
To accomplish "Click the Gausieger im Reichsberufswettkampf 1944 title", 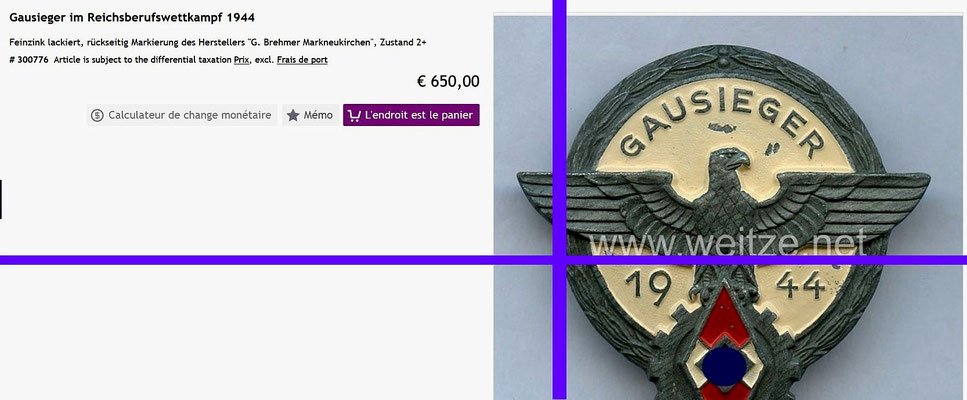I will (132, 17).
